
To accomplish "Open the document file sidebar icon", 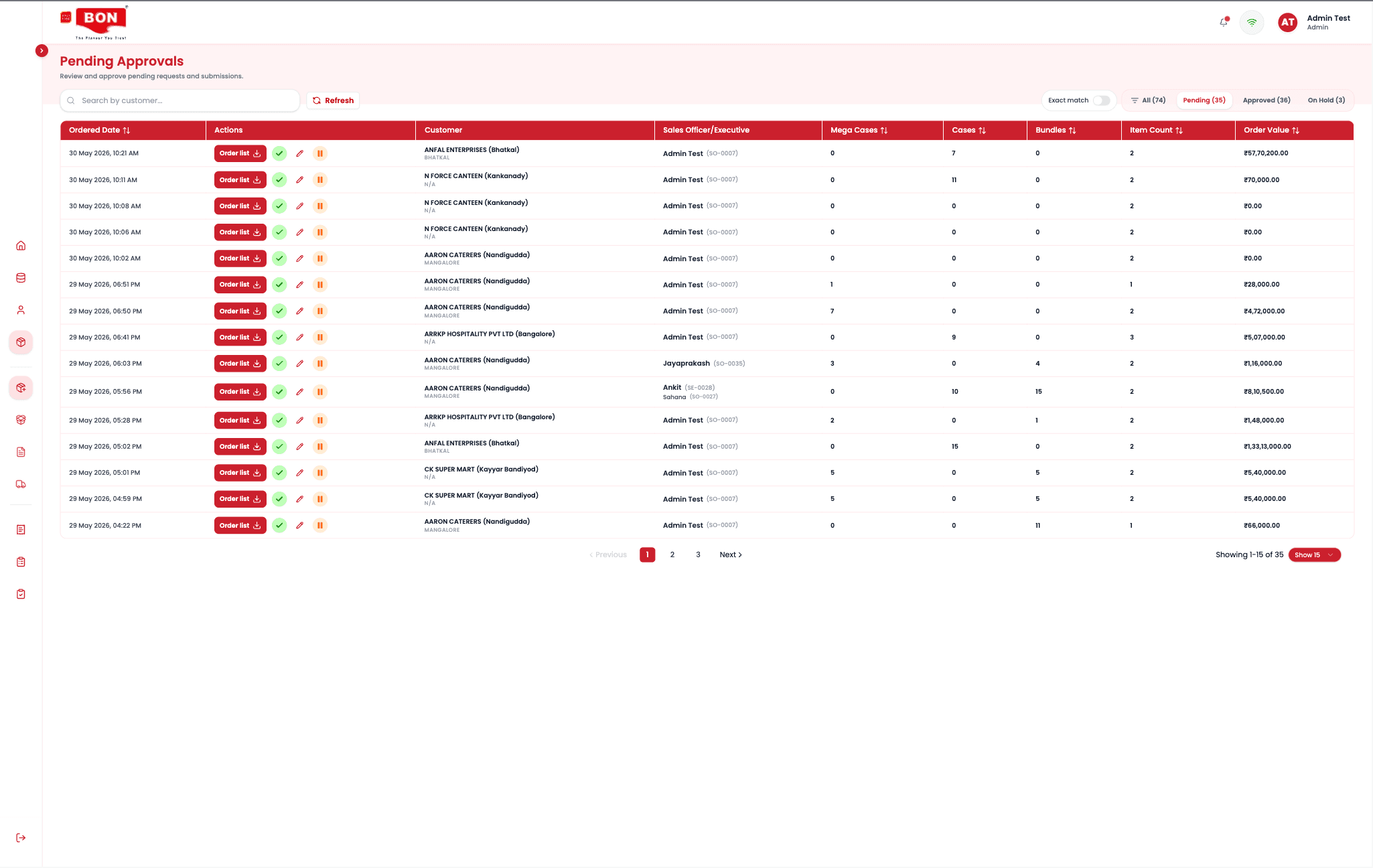I will [21, 452].
